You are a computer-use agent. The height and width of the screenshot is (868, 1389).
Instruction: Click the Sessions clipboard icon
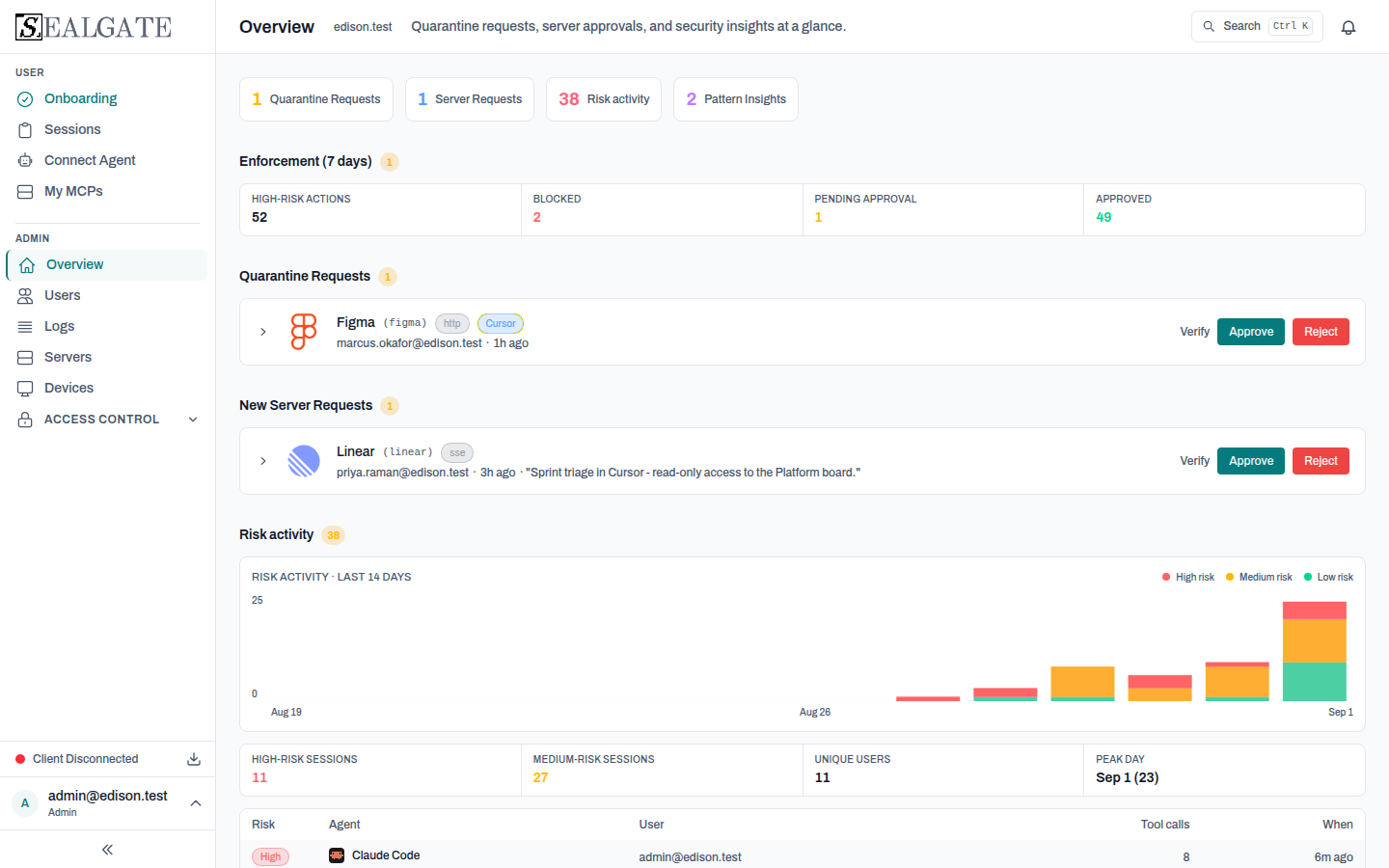click(25, 129)
